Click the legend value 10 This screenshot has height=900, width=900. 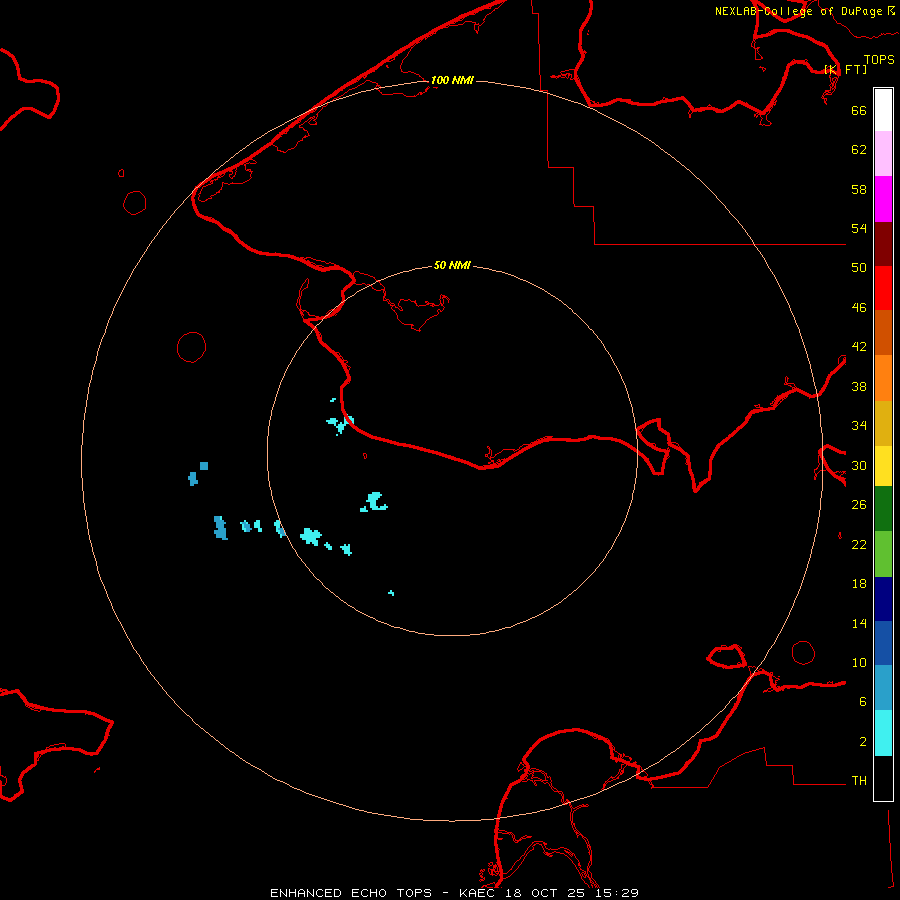click(x=859, y=662)
